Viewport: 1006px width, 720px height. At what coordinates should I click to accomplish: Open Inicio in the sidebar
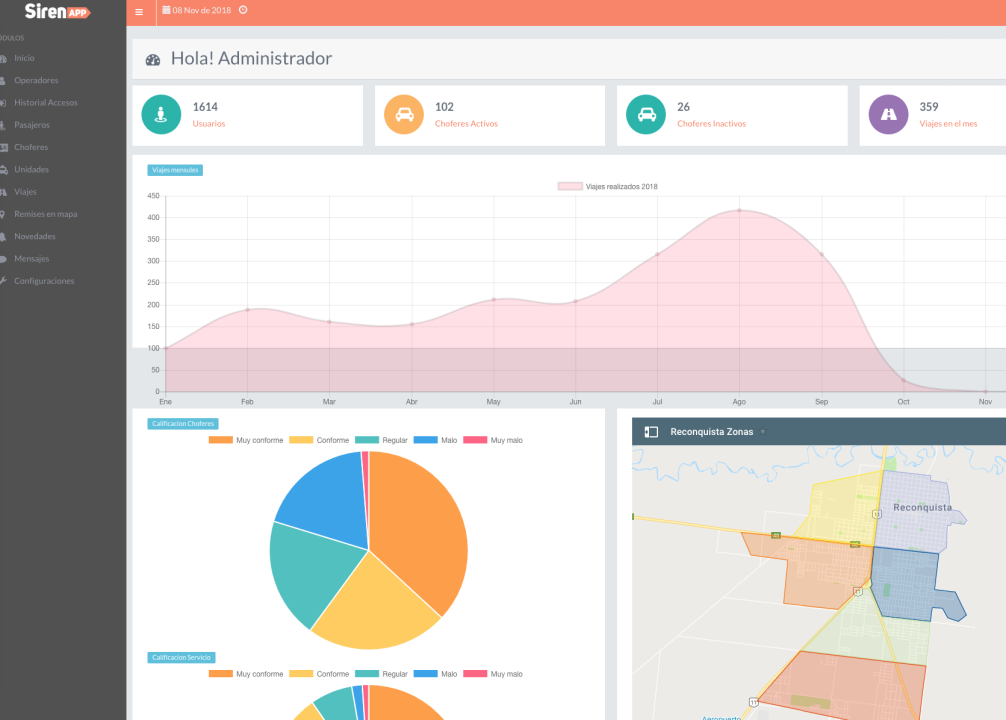[24, 58]
